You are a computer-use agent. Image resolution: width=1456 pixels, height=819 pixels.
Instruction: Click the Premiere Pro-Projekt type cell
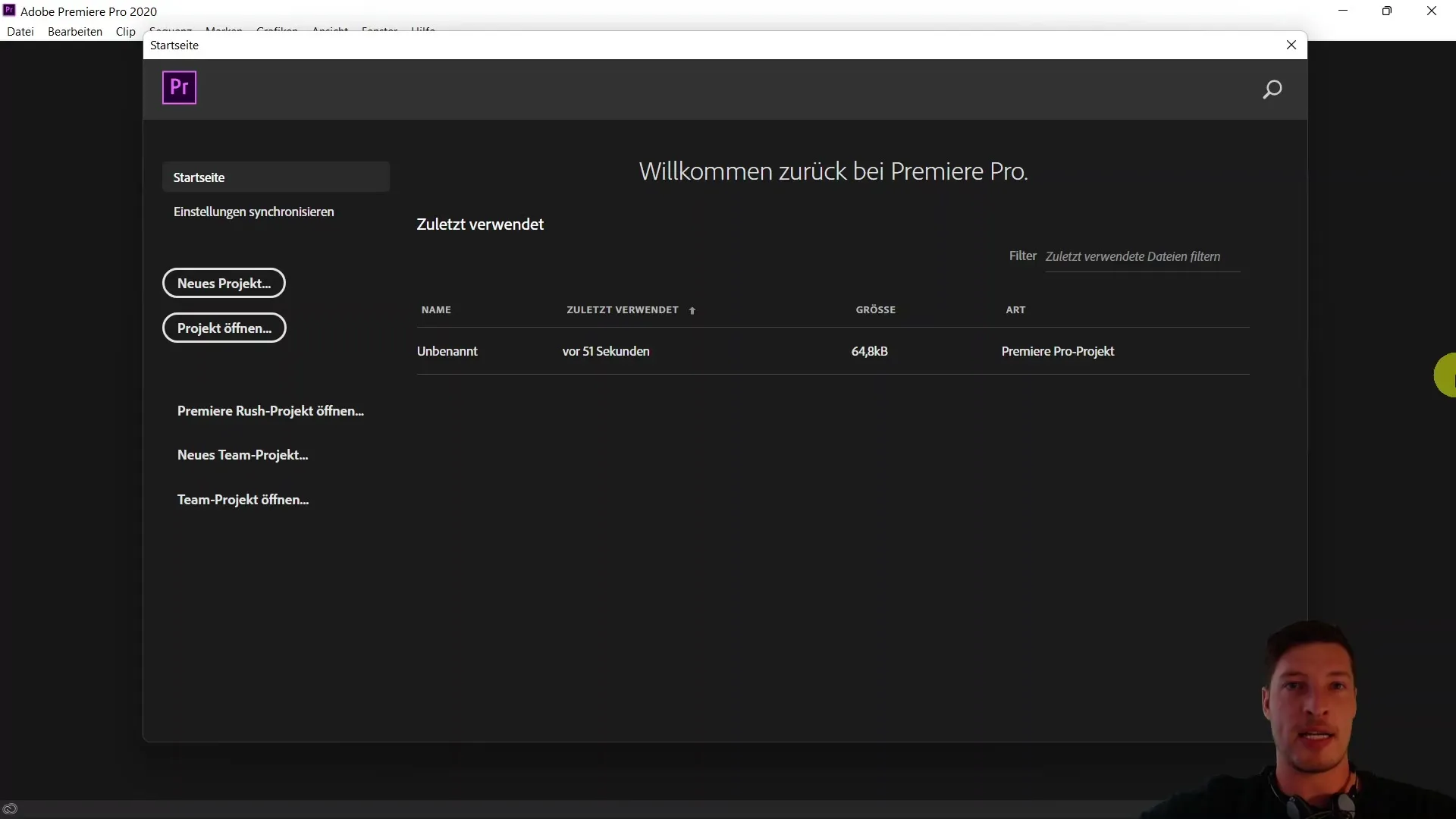(x=1057, y=351)
